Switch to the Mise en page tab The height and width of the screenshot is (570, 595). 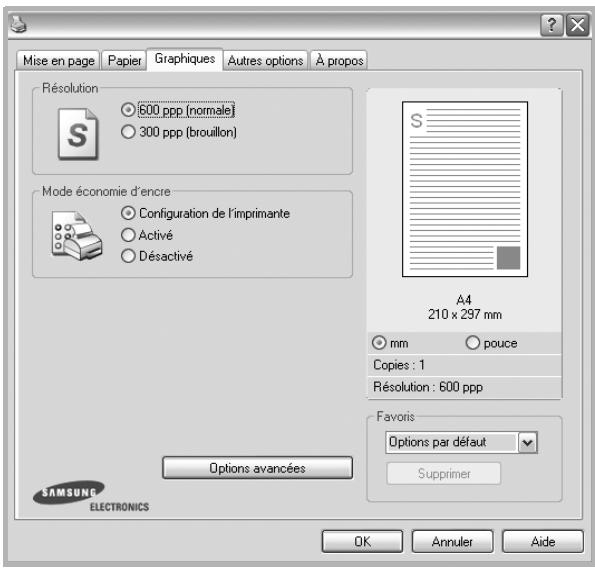coord(58,61)
